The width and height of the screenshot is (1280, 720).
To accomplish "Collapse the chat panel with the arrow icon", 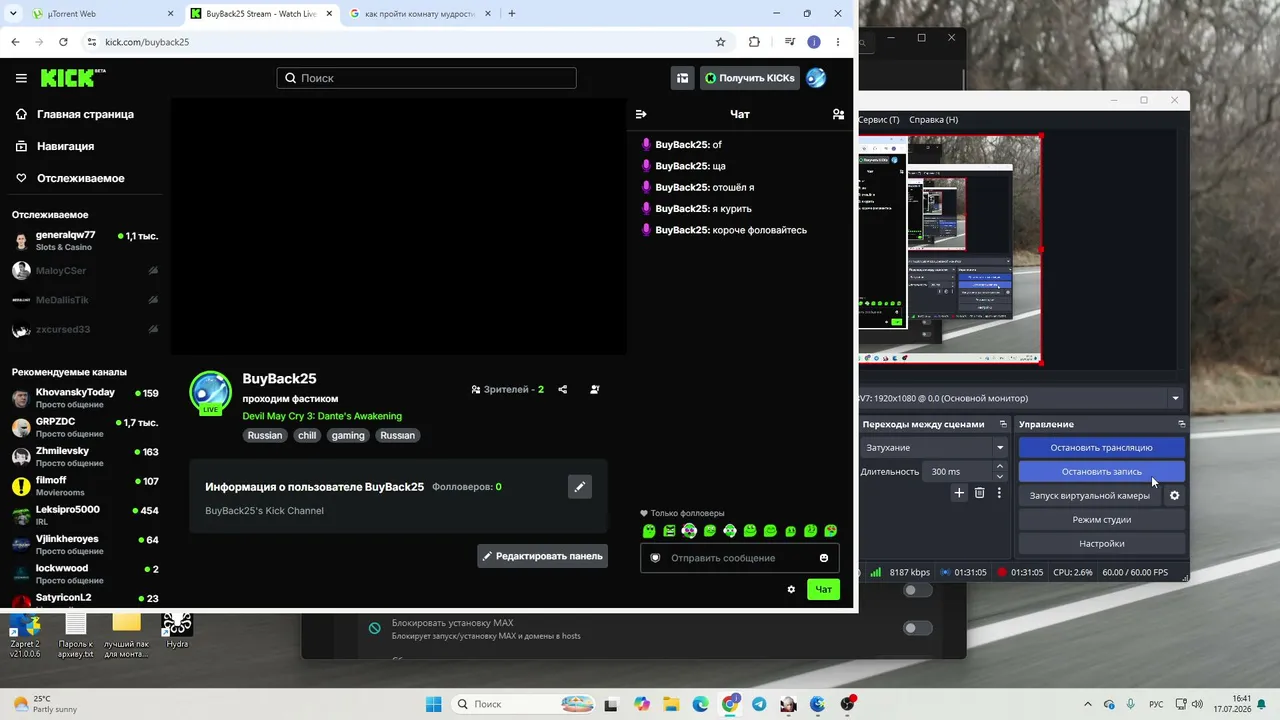I will [x=641, y=114].
